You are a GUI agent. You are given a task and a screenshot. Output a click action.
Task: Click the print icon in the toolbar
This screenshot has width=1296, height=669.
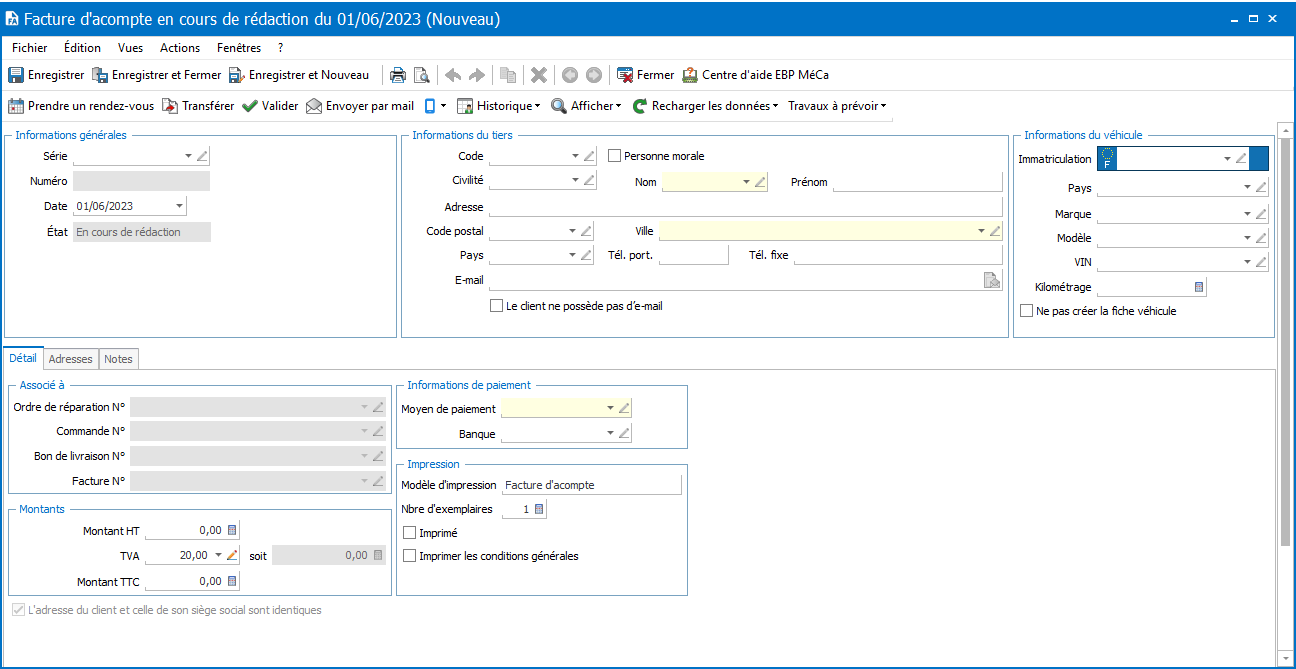coord(398,75)
